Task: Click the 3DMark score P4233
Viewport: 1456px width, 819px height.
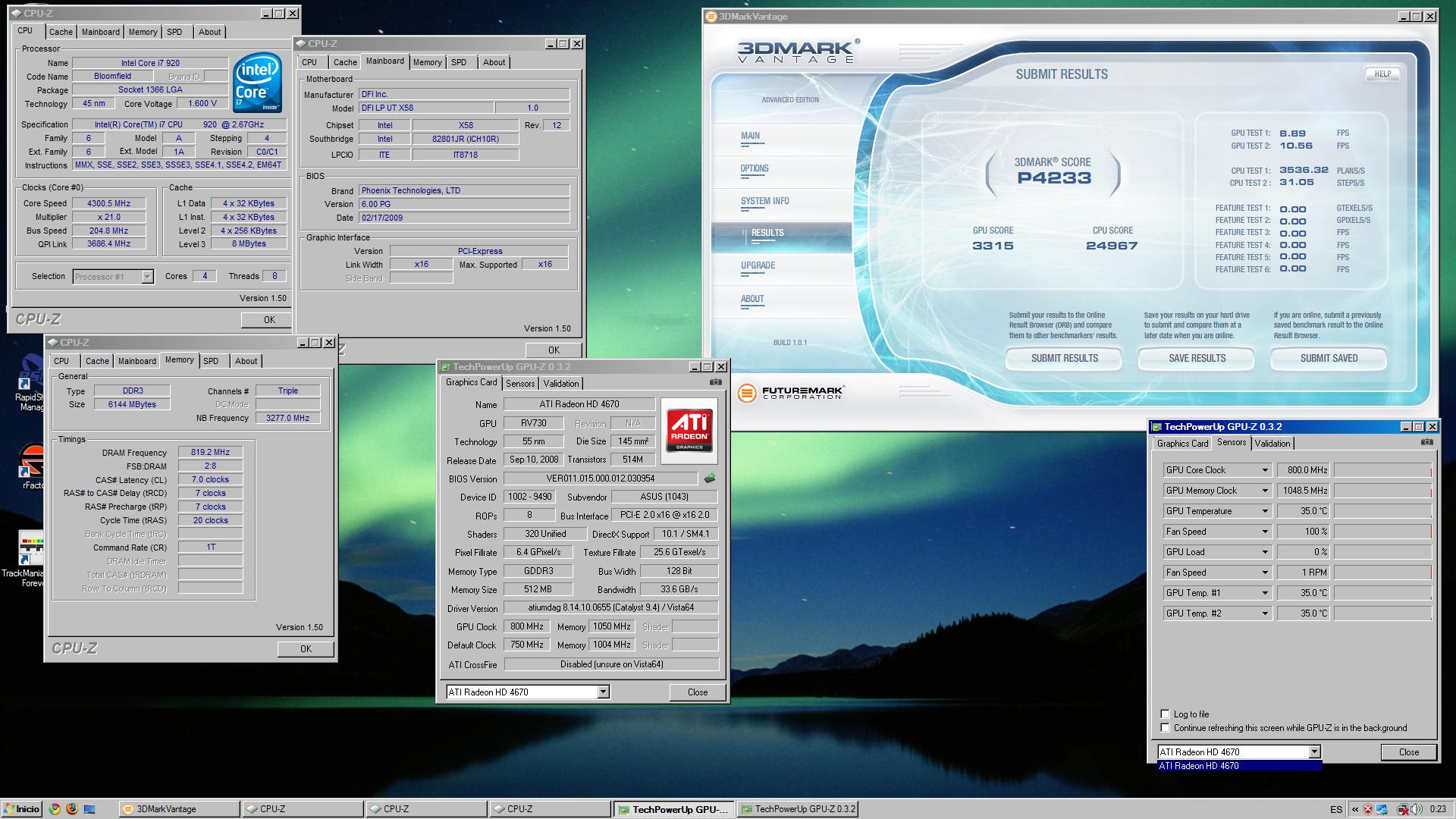Action: tap(1054, 177)
